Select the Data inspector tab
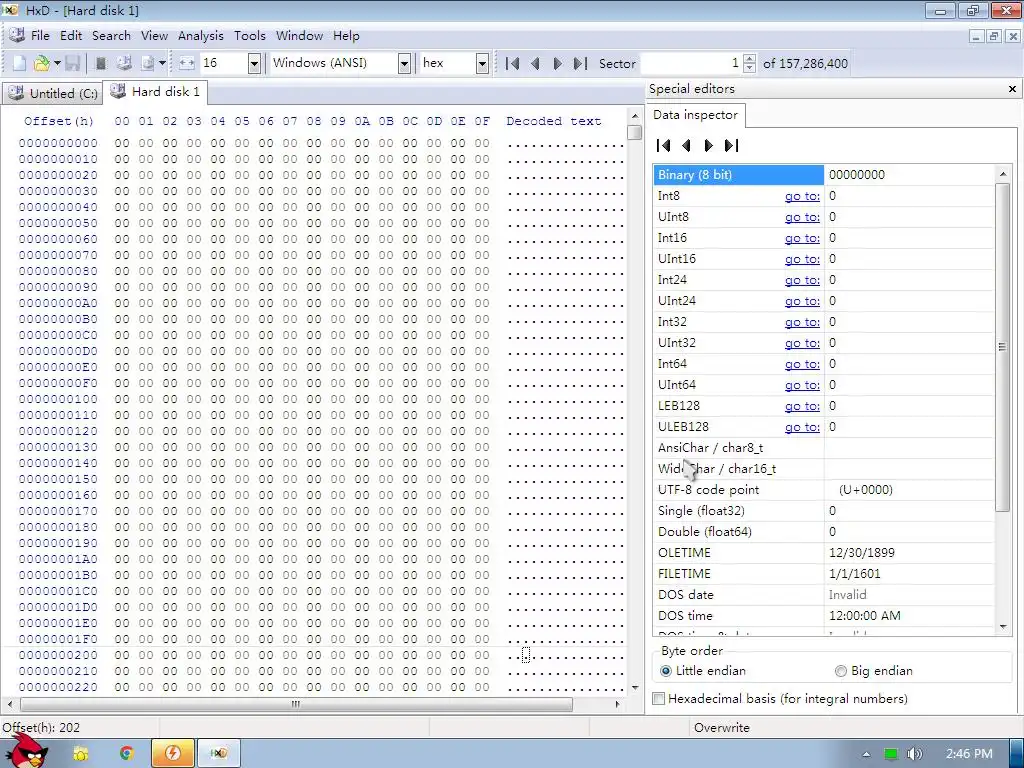Screen dimensions: 1024x768 [696, 115]
